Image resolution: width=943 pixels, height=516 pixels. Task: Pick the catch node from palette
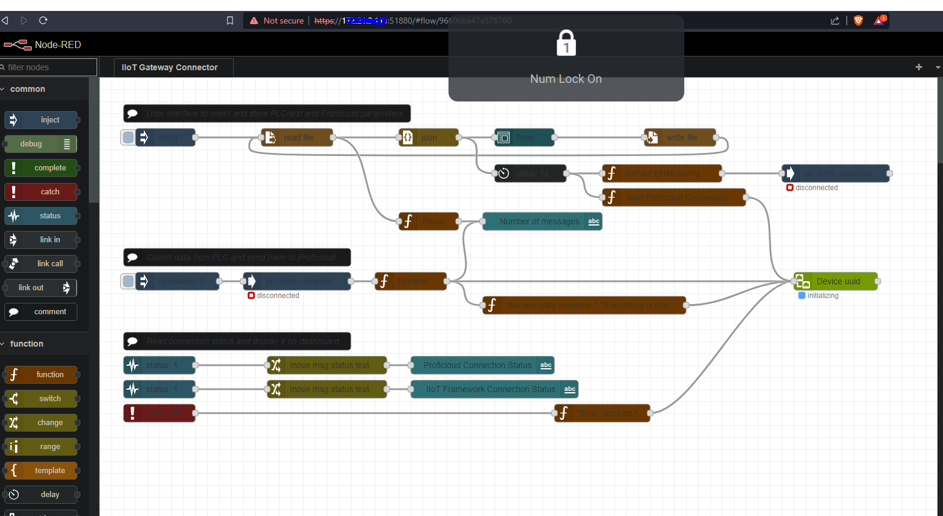pyautogui.click(x=41, y=192)
